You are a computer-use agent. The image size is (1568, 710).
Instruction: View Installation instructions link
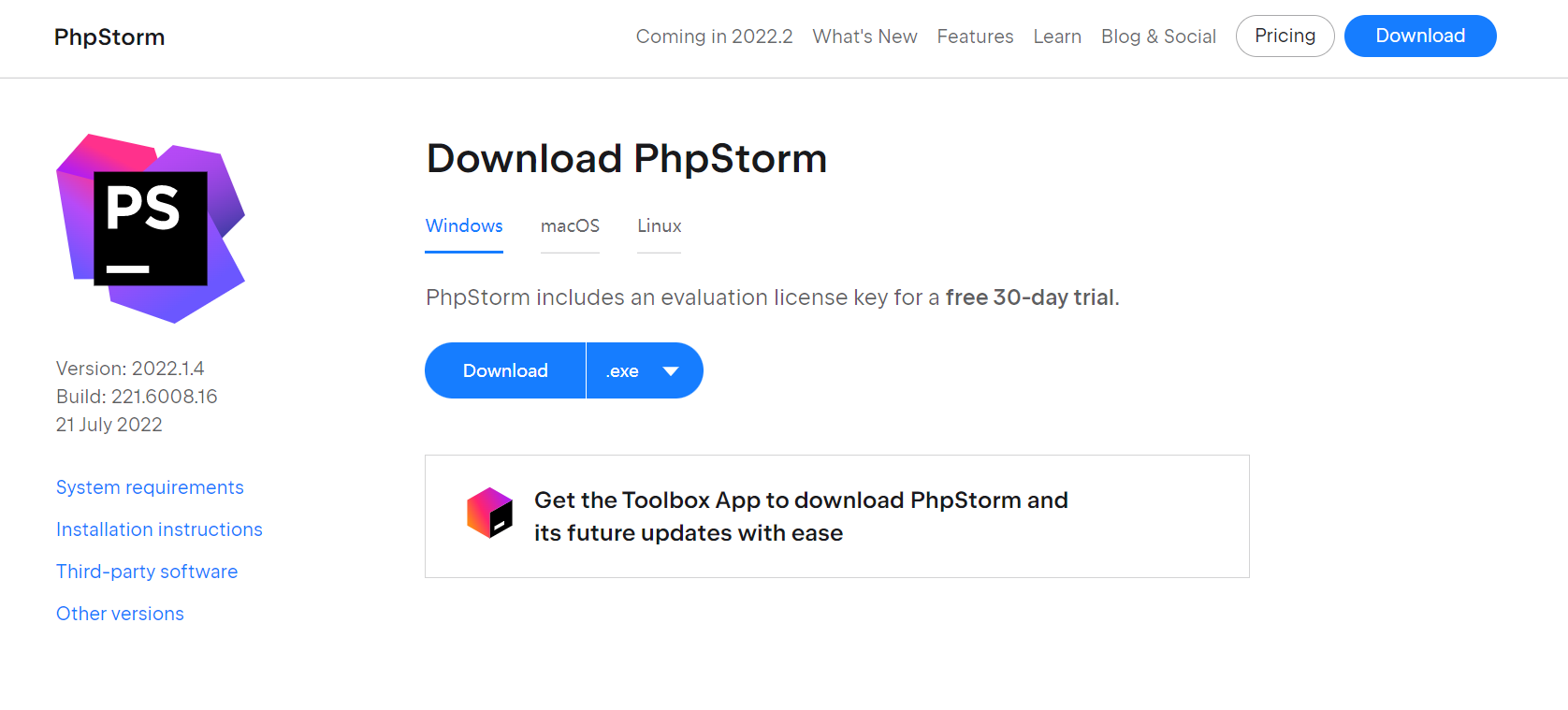pyautogui.click(x=159, y=529)
